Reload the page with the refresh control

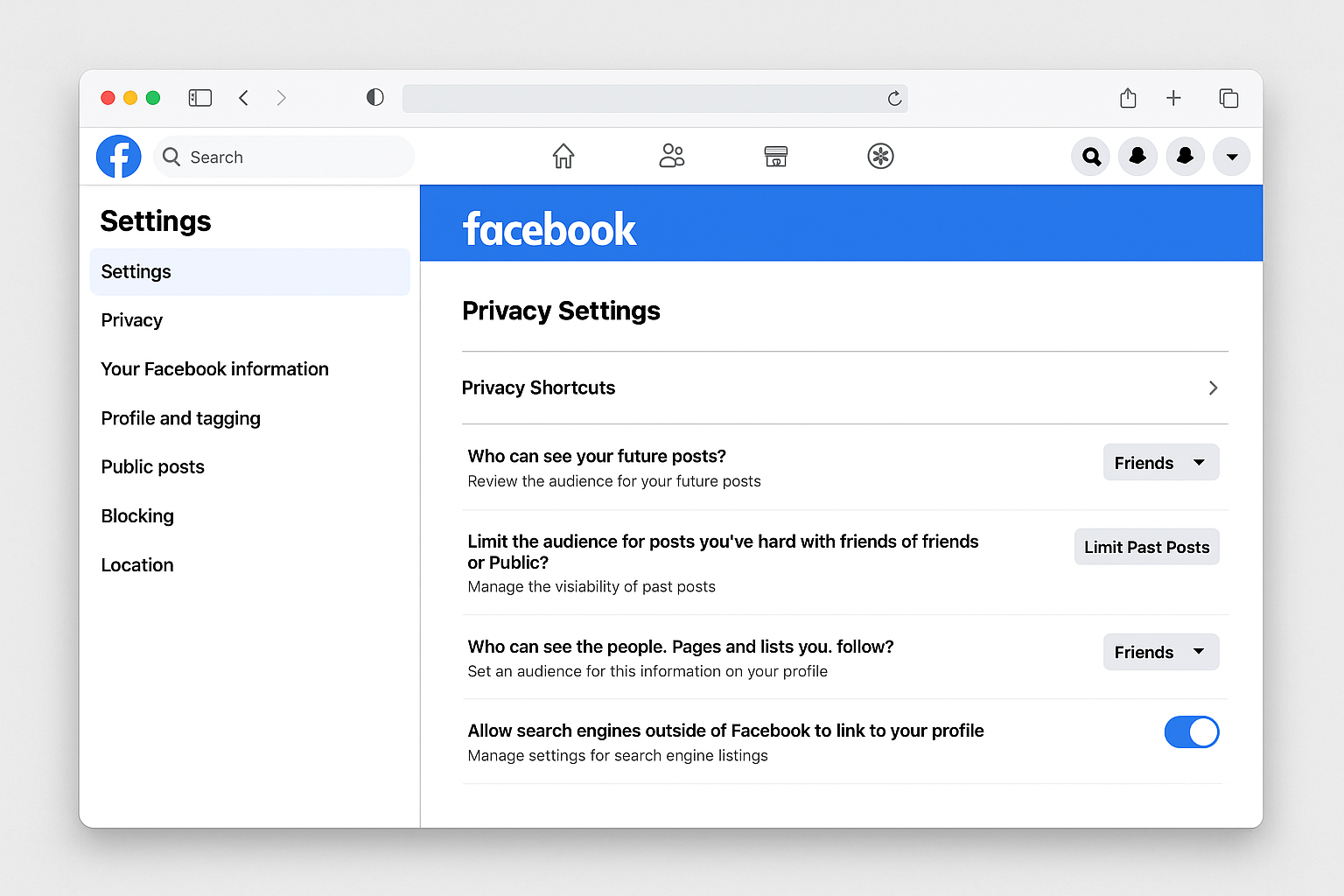(894, 99)
